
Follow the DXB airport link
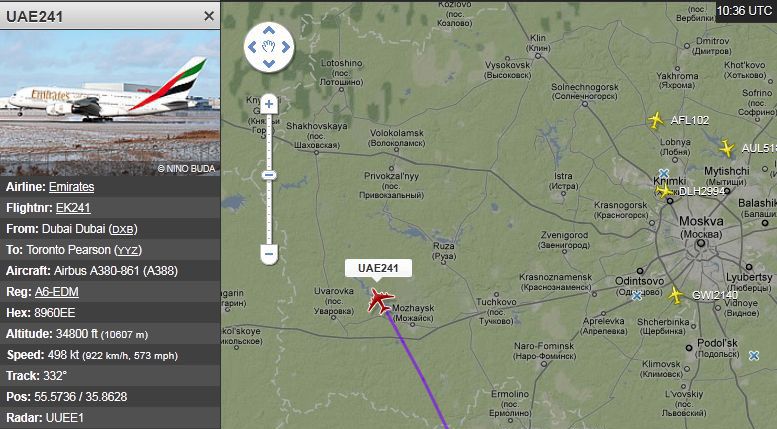coord(123,229)
